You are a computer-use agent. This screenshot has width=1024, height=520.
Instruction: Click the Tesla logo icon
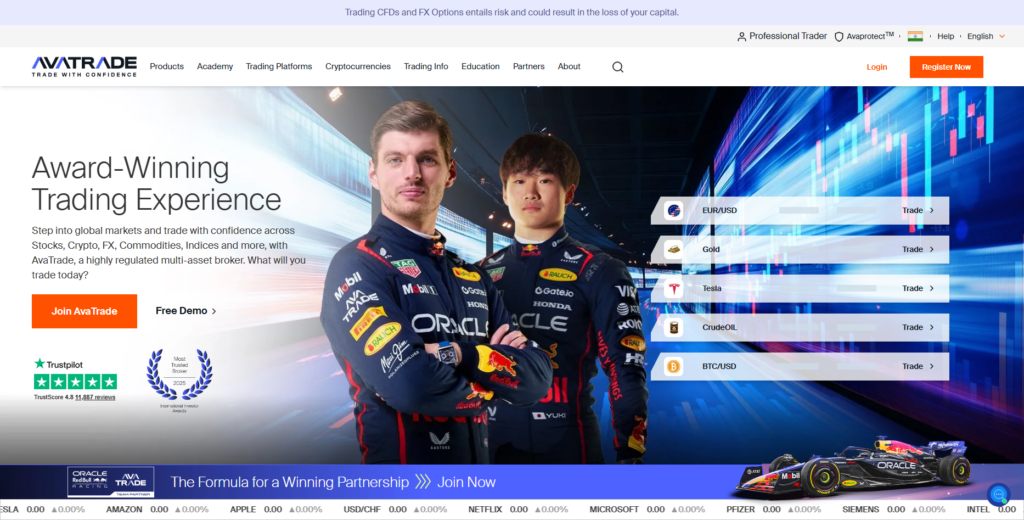click(x=674, y=289)
